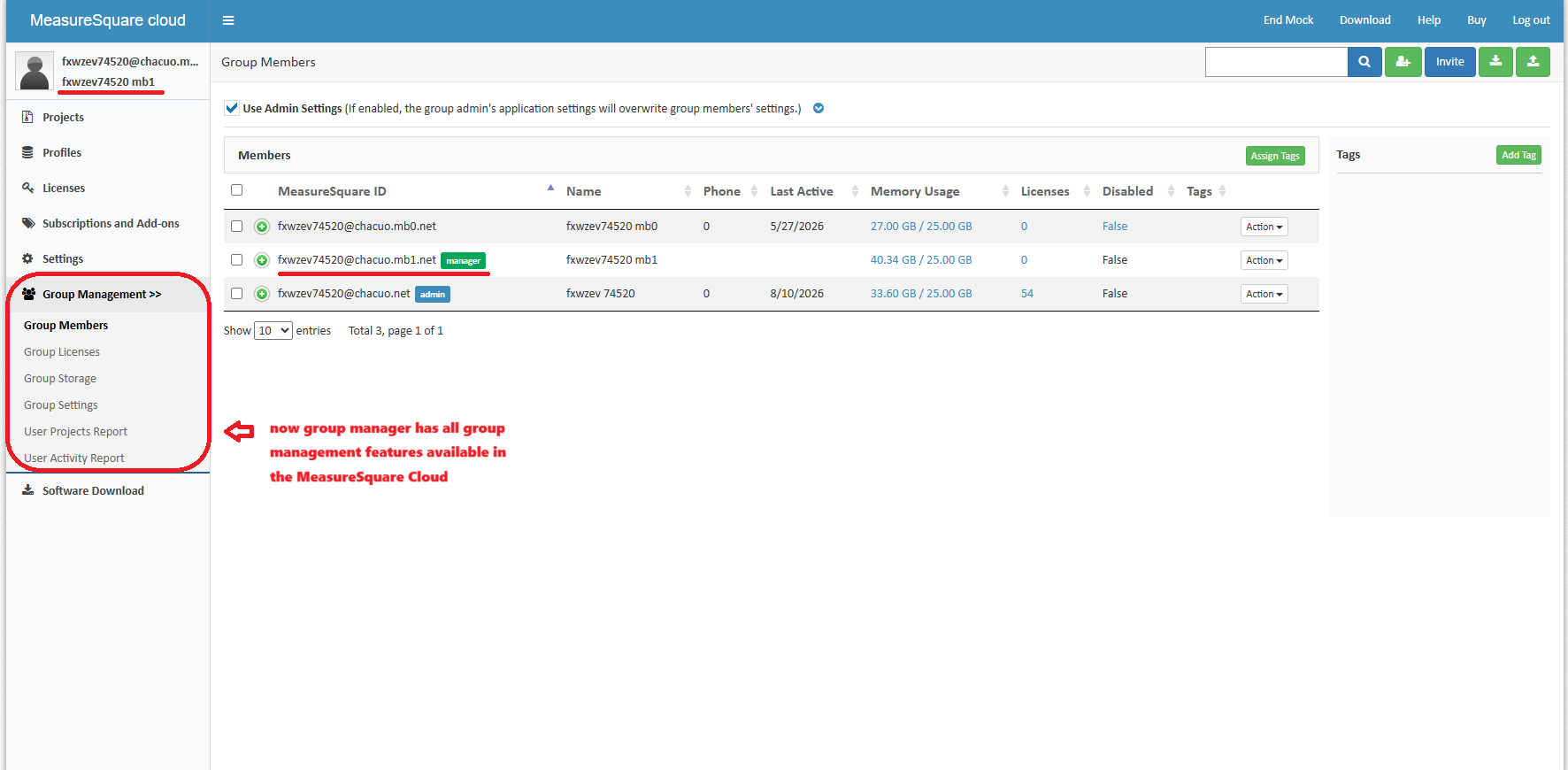Image resolution: width=1568 pixels, height=770 pixels.
Task: Sort by MeasureSquare ID column arrow
Action: (x=550, y=189)
